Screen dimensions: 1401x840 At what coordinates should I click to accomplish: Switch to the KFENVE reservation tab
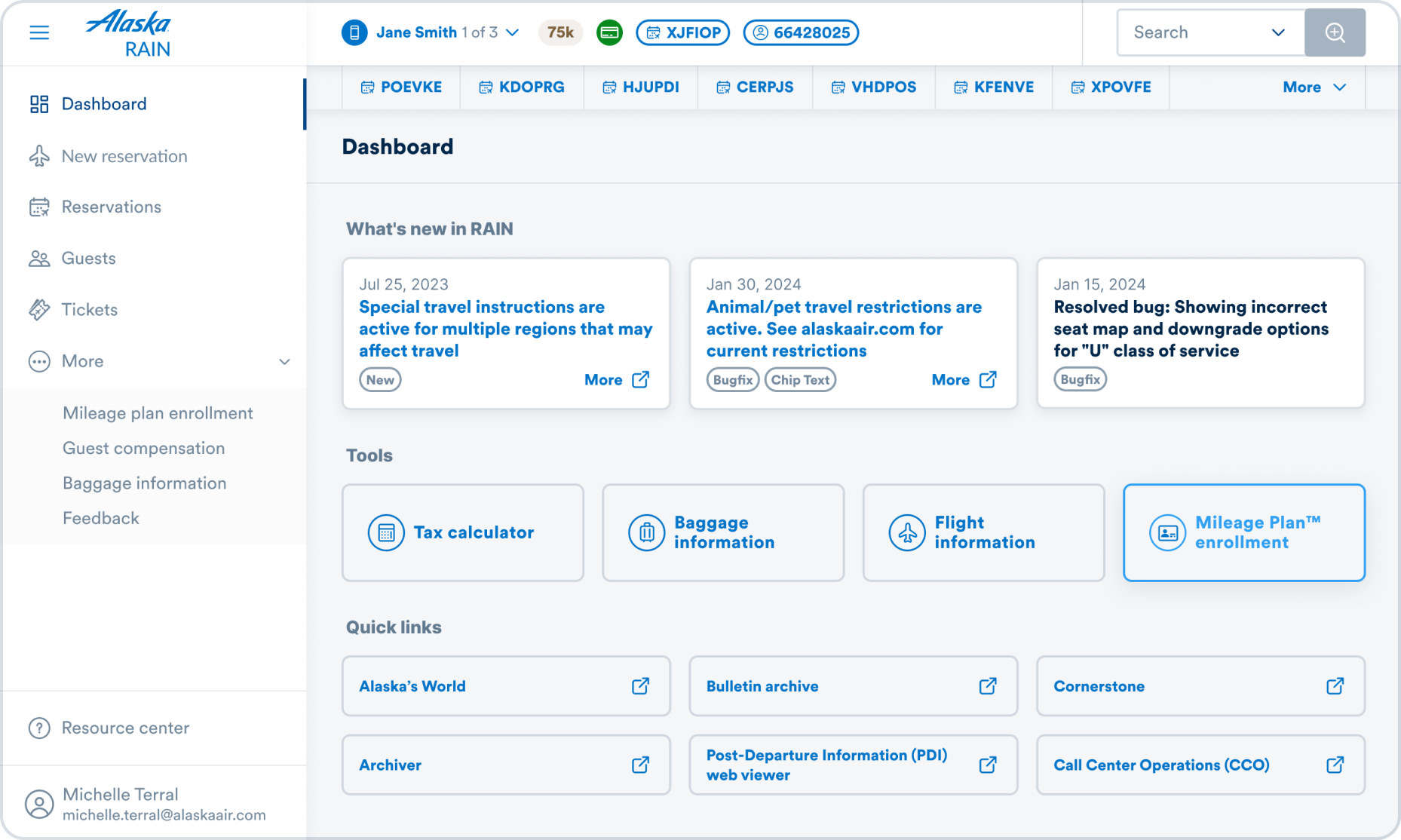[x=994, y=87]
